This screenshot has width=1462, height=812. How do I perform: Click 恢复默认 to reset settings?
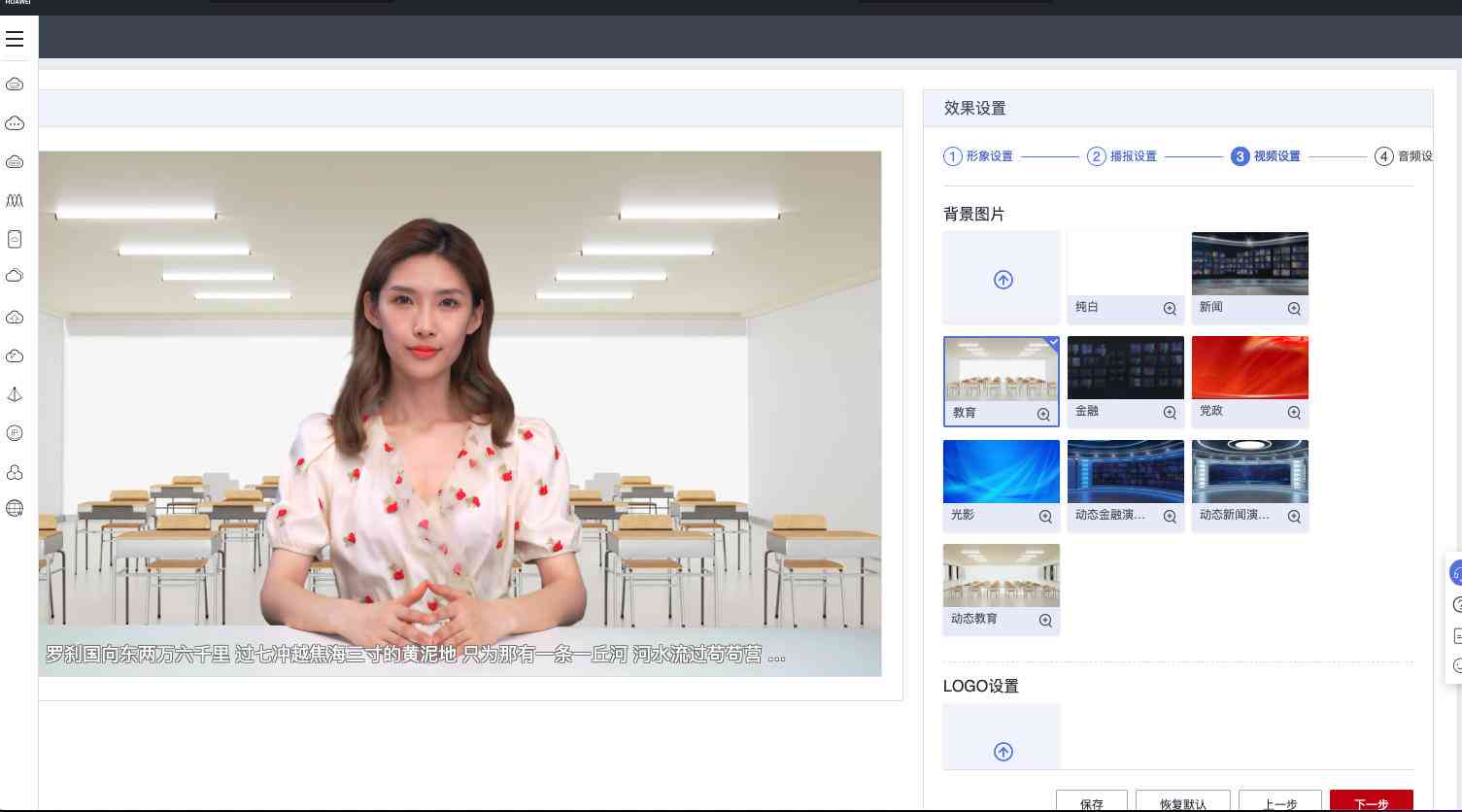point(1183,801)
